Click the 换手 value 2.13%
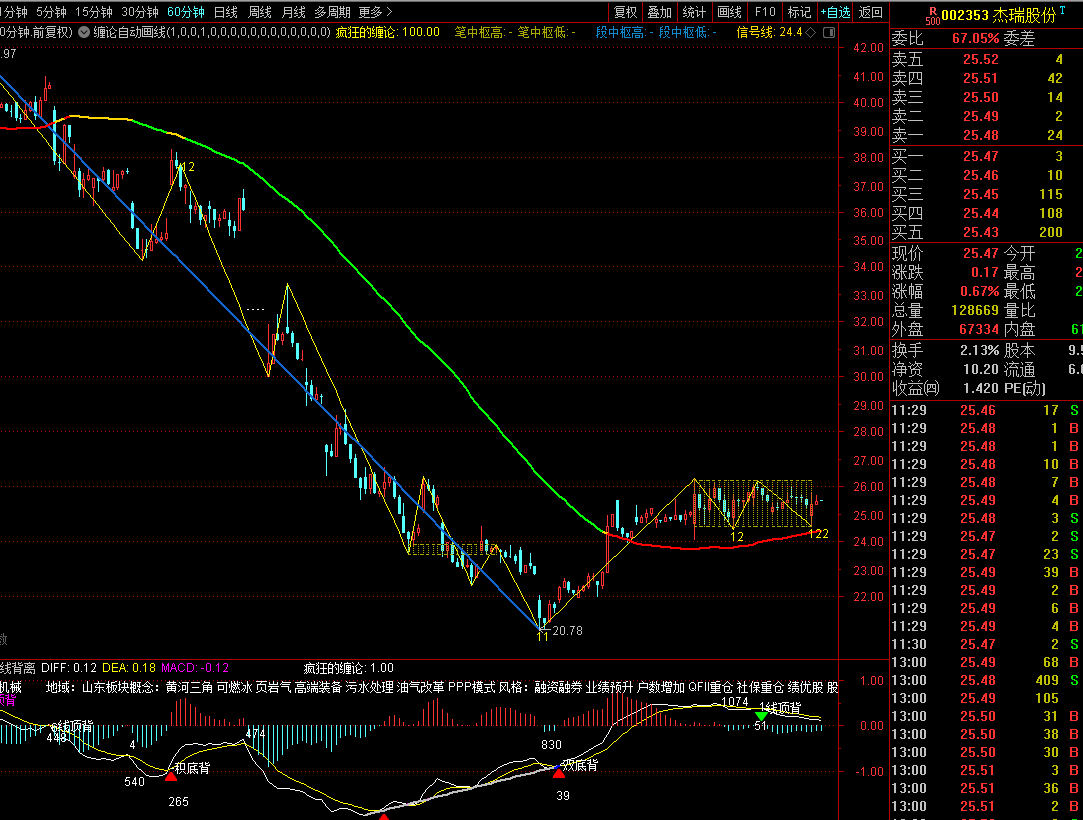Viewport: 1083px width, 820px height. [979, 350]
